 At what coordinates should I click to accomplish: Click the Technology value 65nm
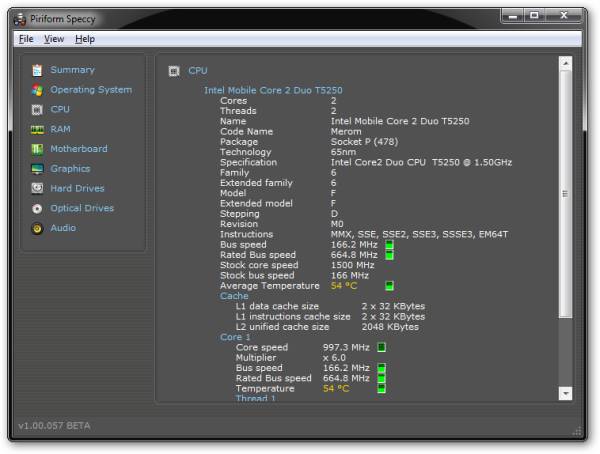343,152
